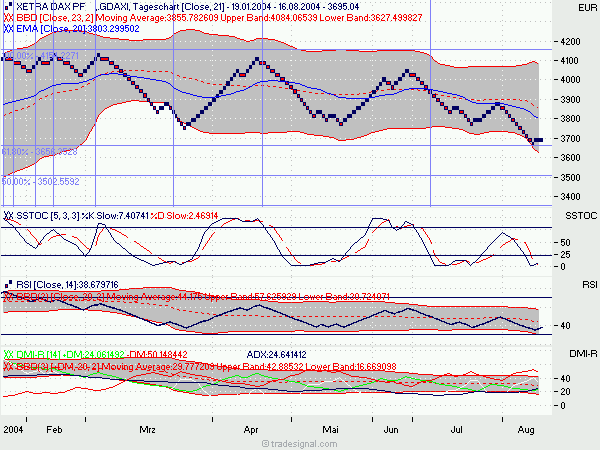Screen dimensions: 600x450
Task: Click the 'Mrz' month label on the time axis
Action: point(147,430)
